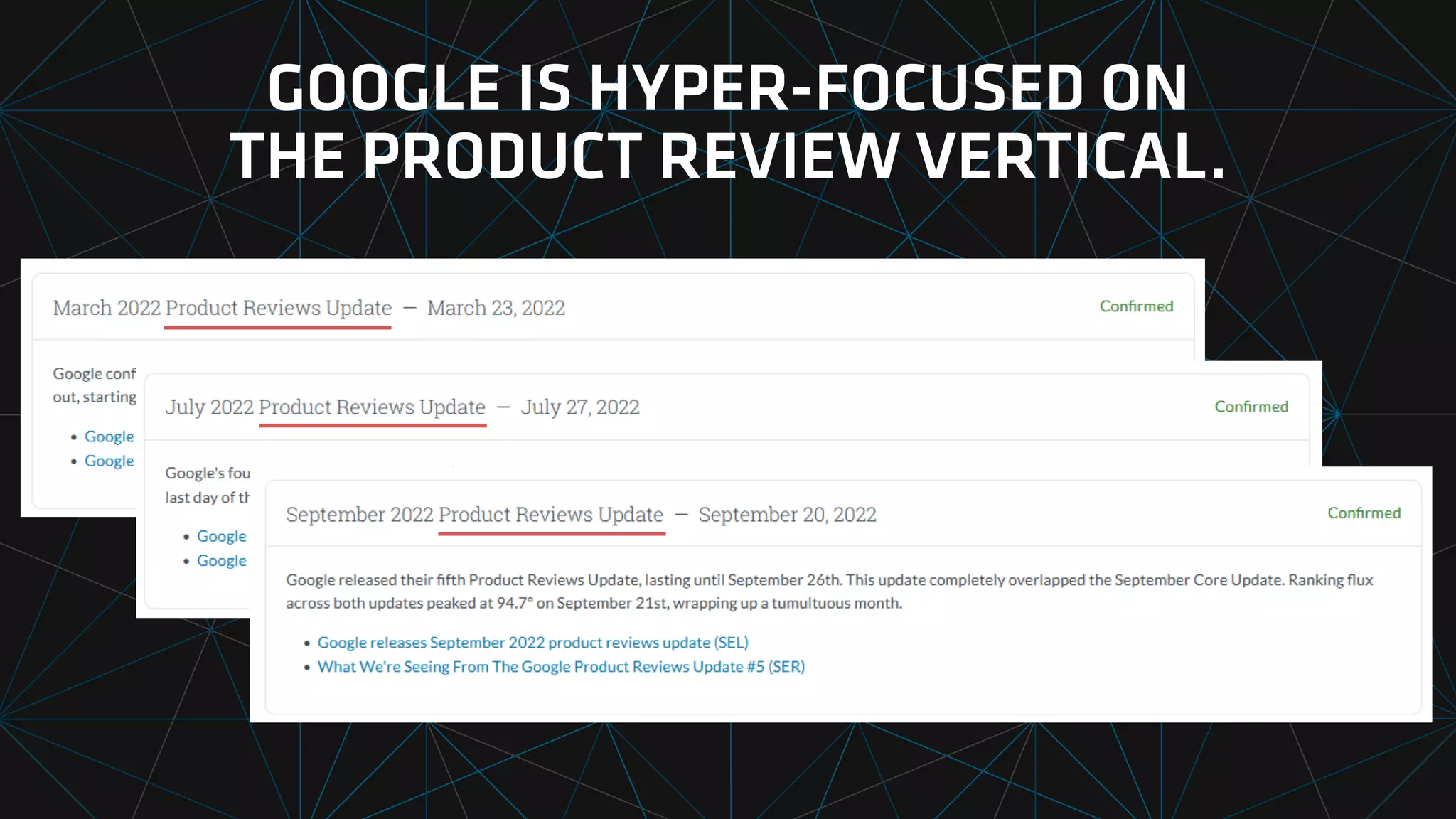This screenshot has height=819, width=1456.
Task: Click the truncated text 'Google conf' in March card
Action: pyautogui.click(x=94, y=374)
